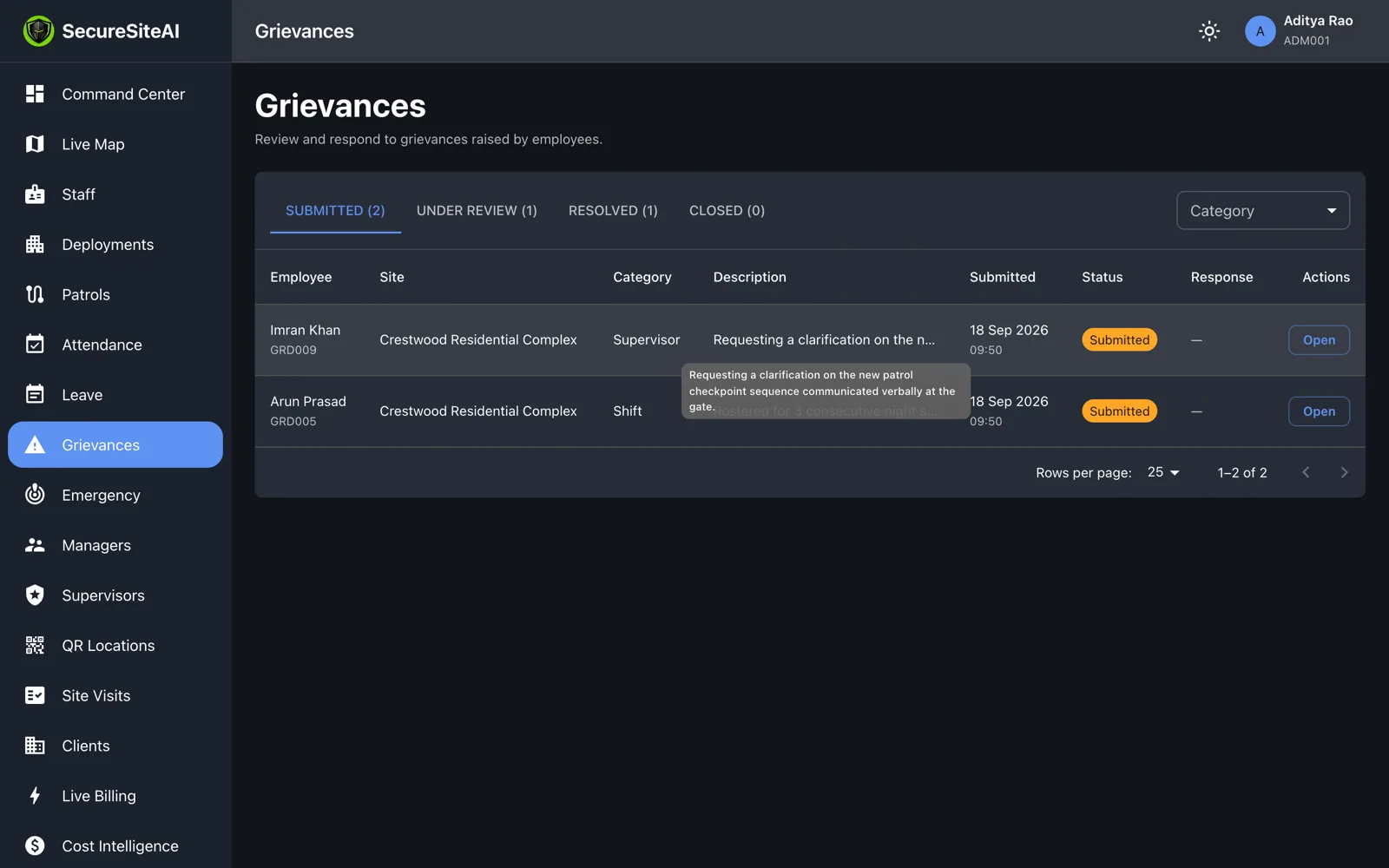The image size is (1389, 868).
Task: Click the name Imran Khan
Action: (x=305, y=330)
